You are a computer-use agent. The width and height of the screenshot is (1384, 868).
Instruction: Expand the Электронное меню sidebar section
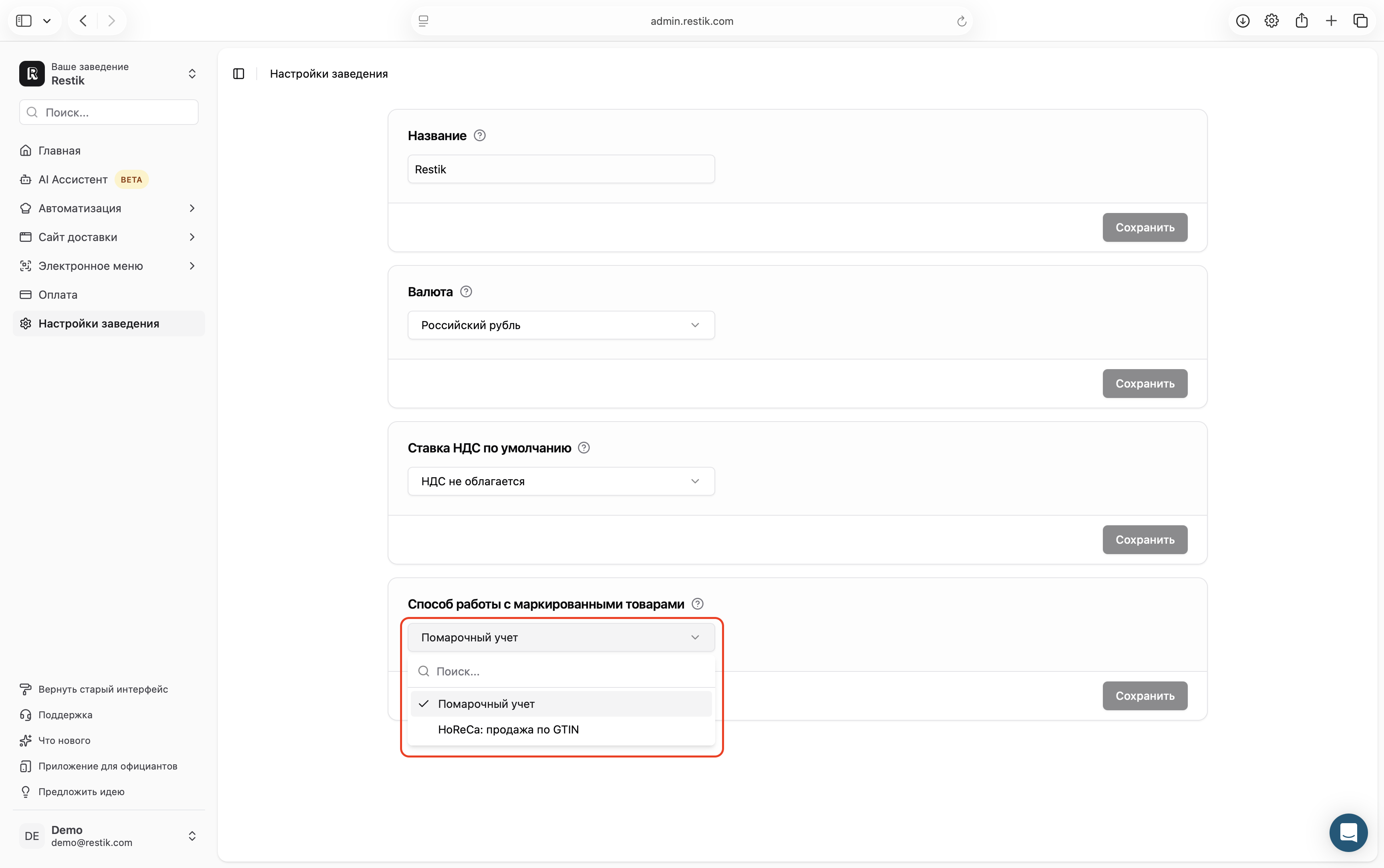coord(109,266)
